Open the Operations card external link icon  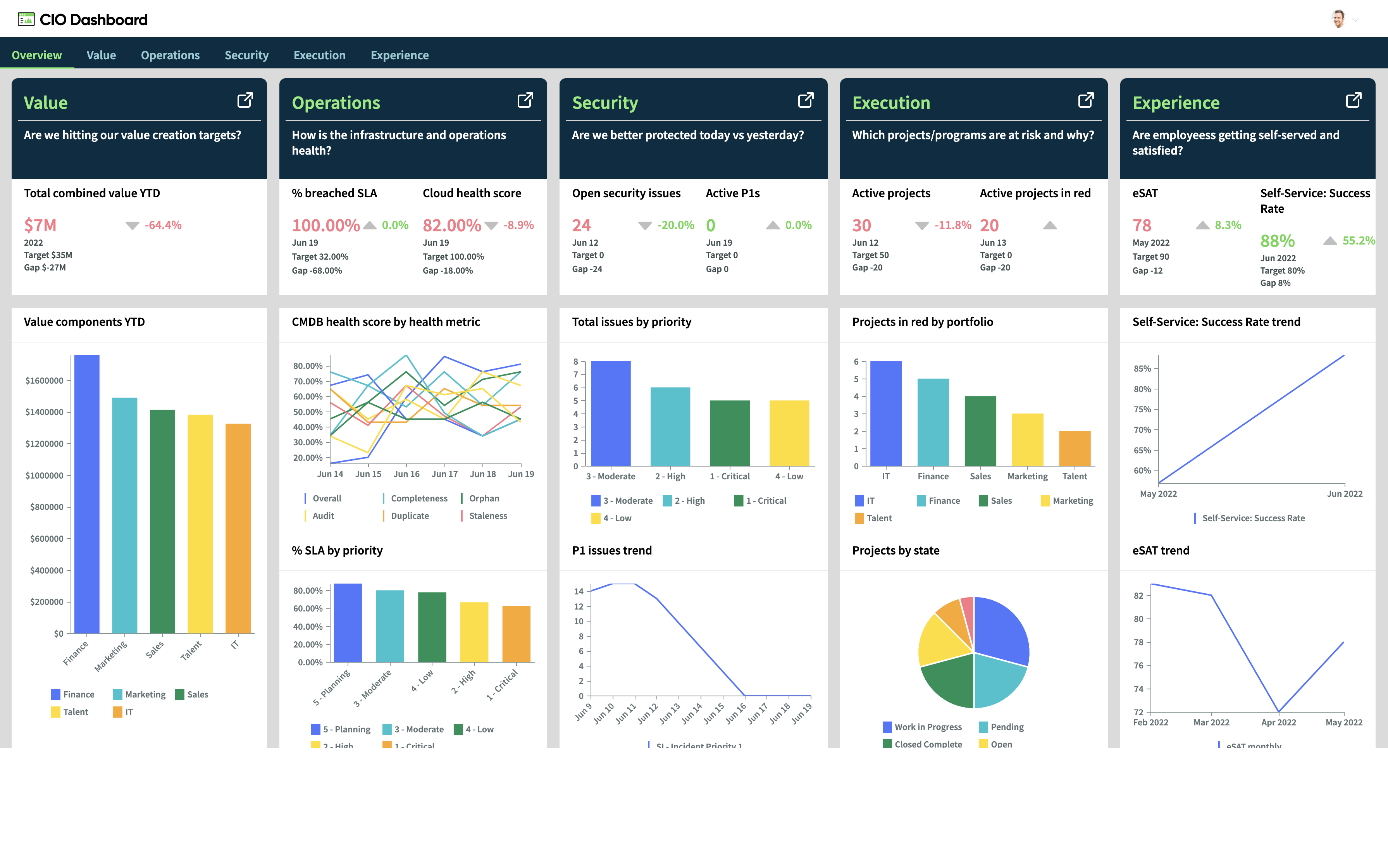(x=525, y=100)
